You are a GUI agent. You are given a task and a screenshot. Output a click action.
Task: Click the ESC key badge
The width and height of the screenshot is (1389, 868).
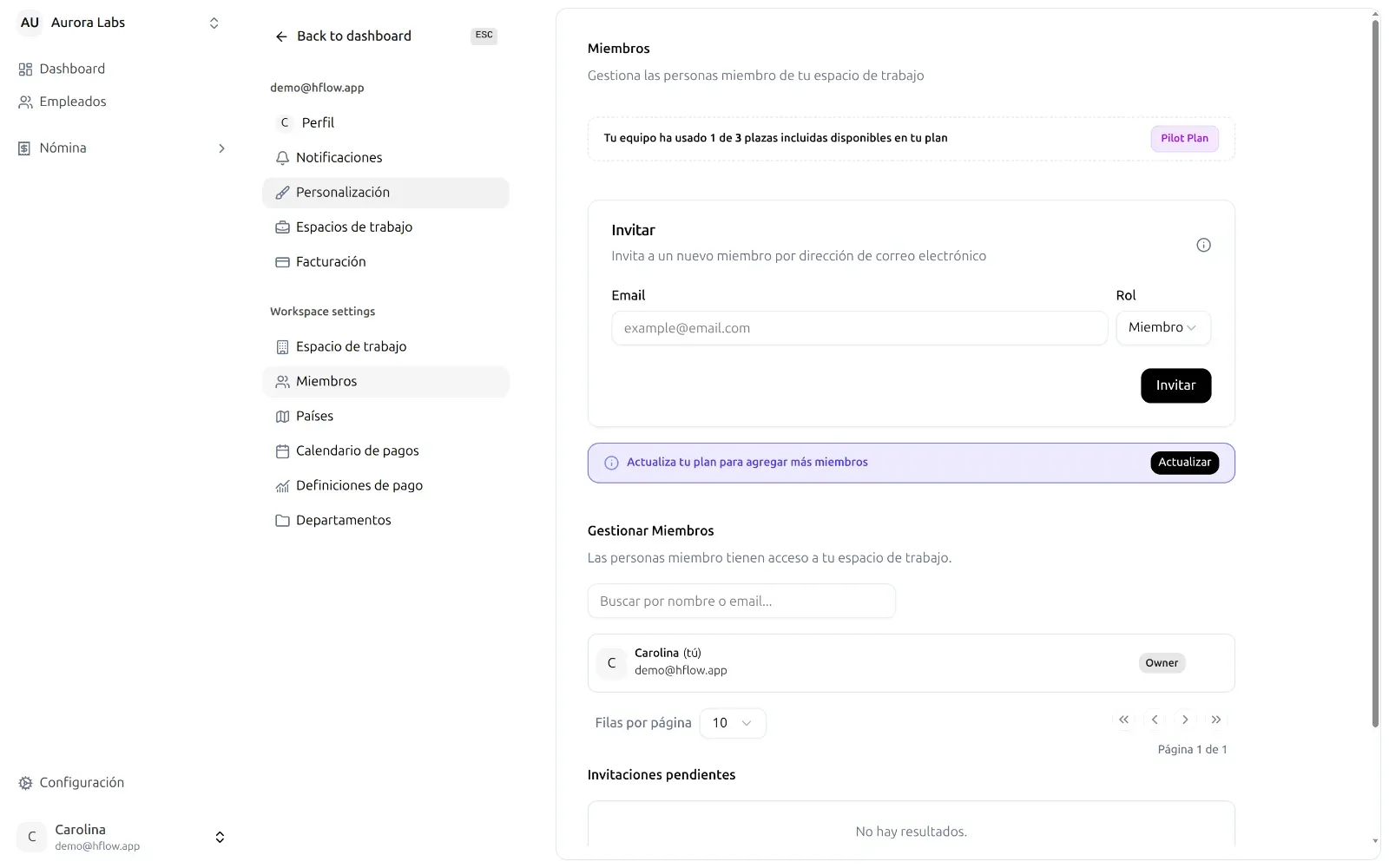(484, 36)
